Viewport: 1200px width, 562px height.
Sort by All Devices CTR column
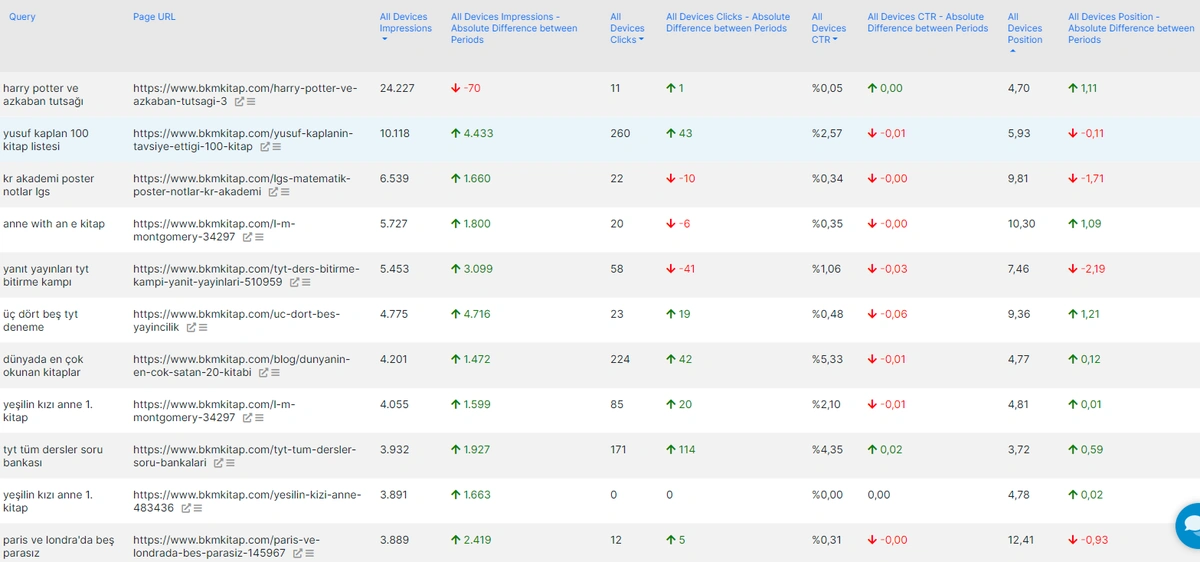coord(828,28)
